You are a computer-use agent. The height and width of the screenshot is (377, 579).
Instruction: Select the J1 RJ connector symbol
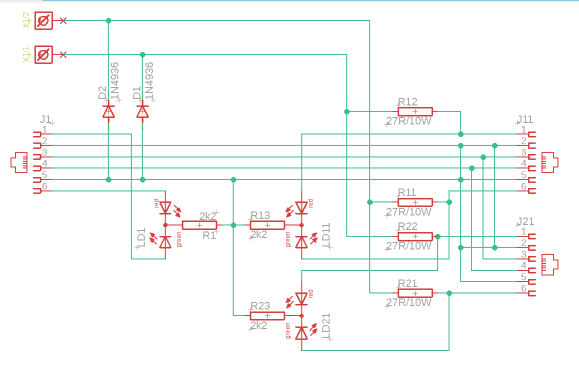19,162
